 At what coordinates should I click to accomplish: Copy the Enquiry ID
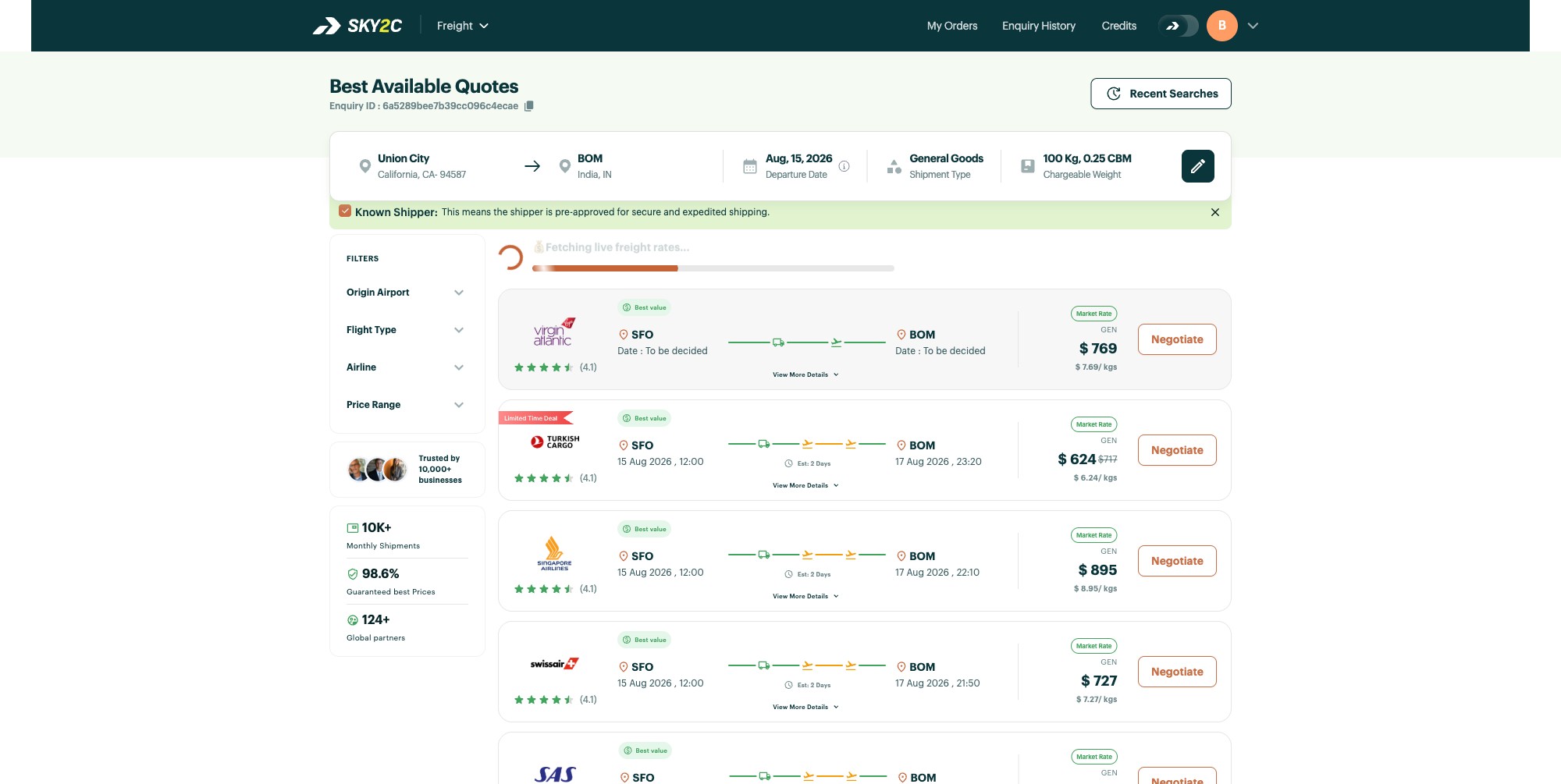pyautogui.click(x=529, y=106)
